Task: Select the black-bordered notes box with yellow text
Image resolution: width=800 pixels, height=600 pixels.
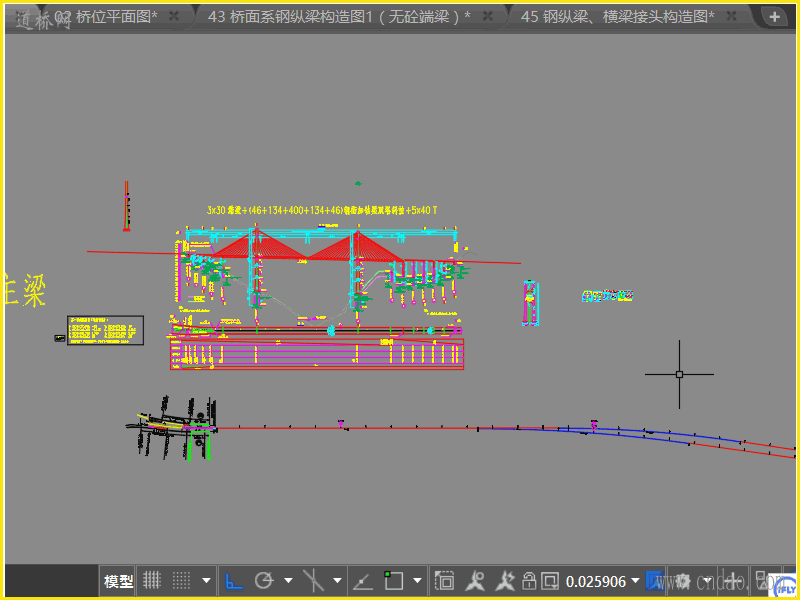Action: coord(105,330)
